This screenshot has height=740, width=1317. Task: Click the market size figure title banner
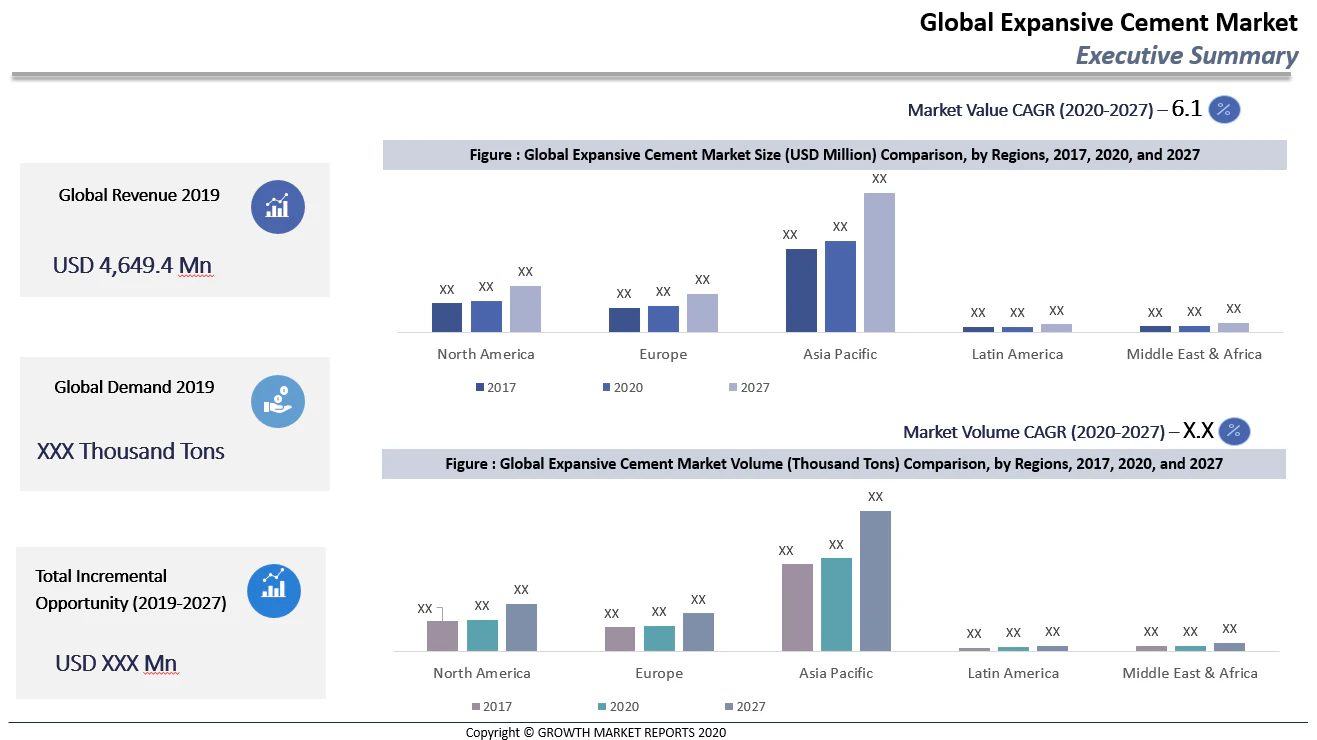pos(834,155)
